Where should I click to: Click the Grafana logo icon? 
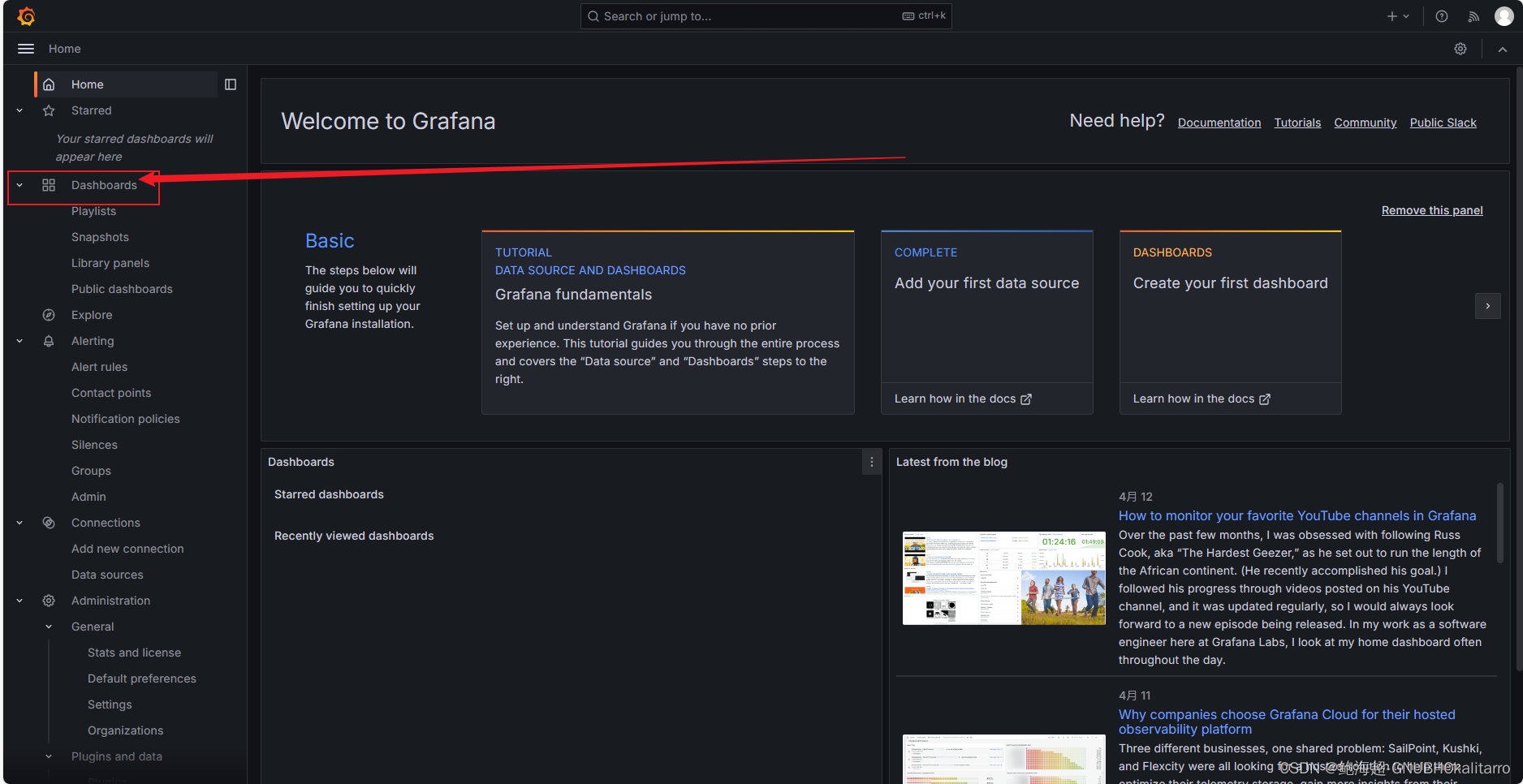[26, 16]
